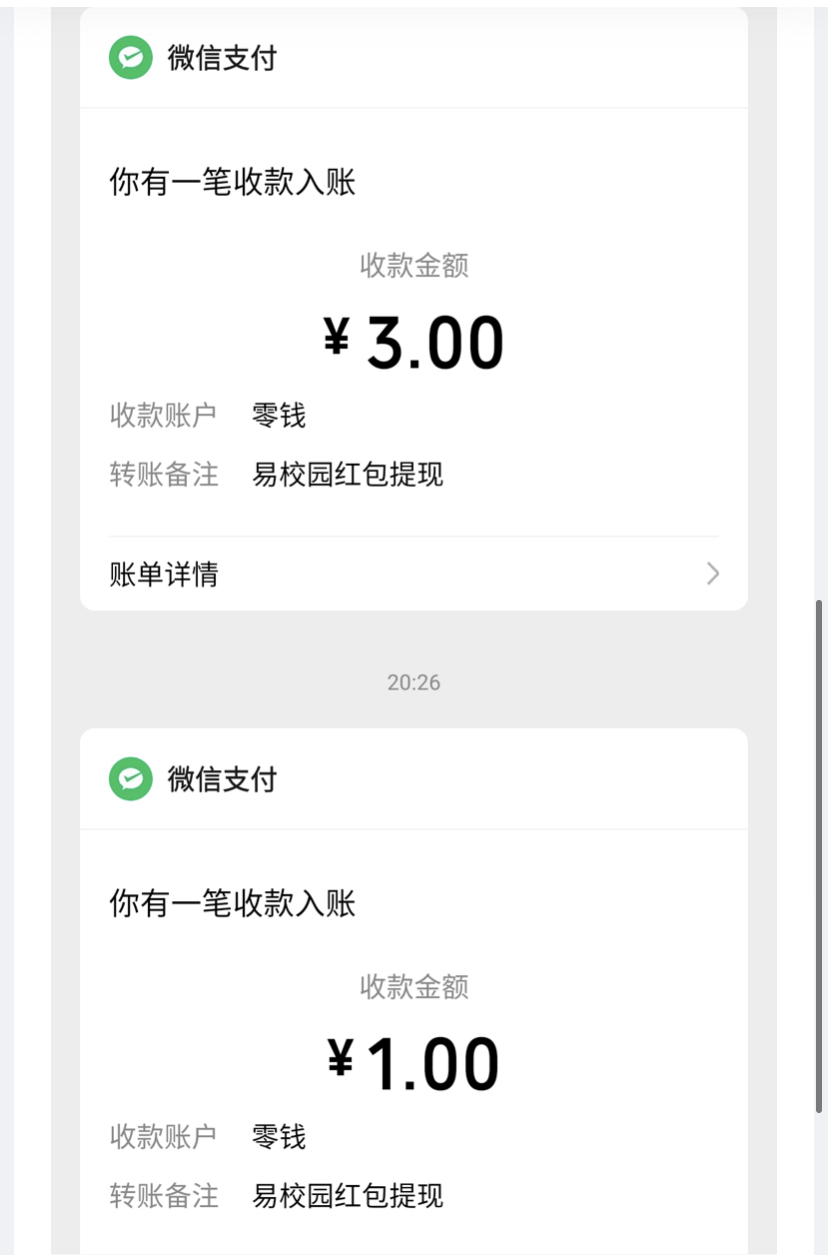The height and width of the screenshot is (1255, 828).
Task: Click 零钱 account value in the ¥1.00 card
Action: (279, 1136)
